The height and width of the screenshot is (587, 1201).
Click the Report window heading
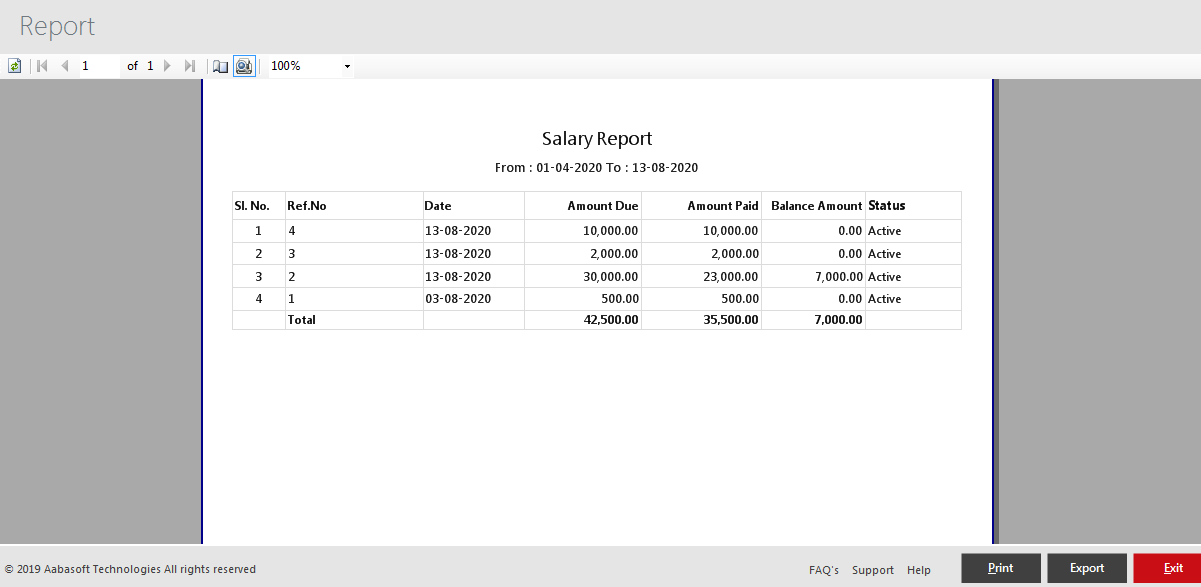(x=57, y=27)
